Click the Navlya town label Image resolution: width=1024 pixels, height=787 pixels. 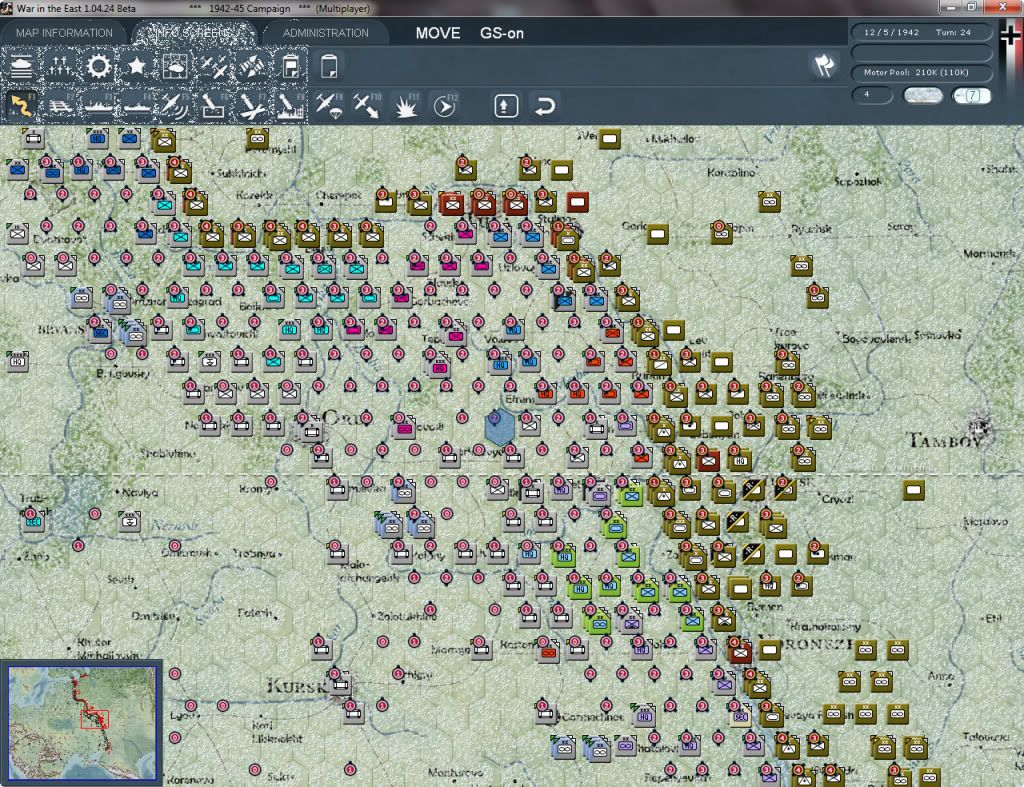(x=140, y=492)
